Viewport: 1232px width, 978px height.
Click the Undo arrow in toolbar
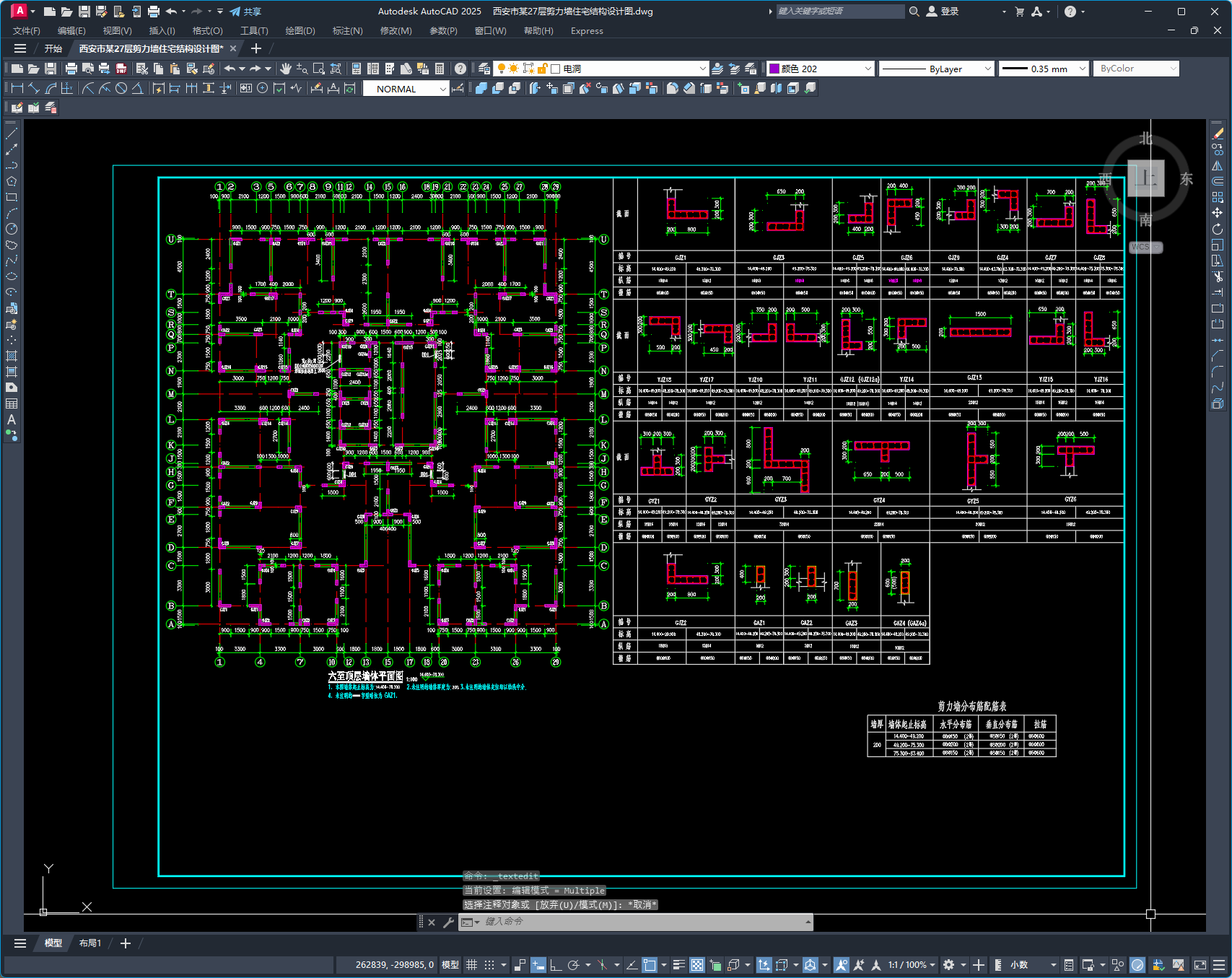(230, 69)
